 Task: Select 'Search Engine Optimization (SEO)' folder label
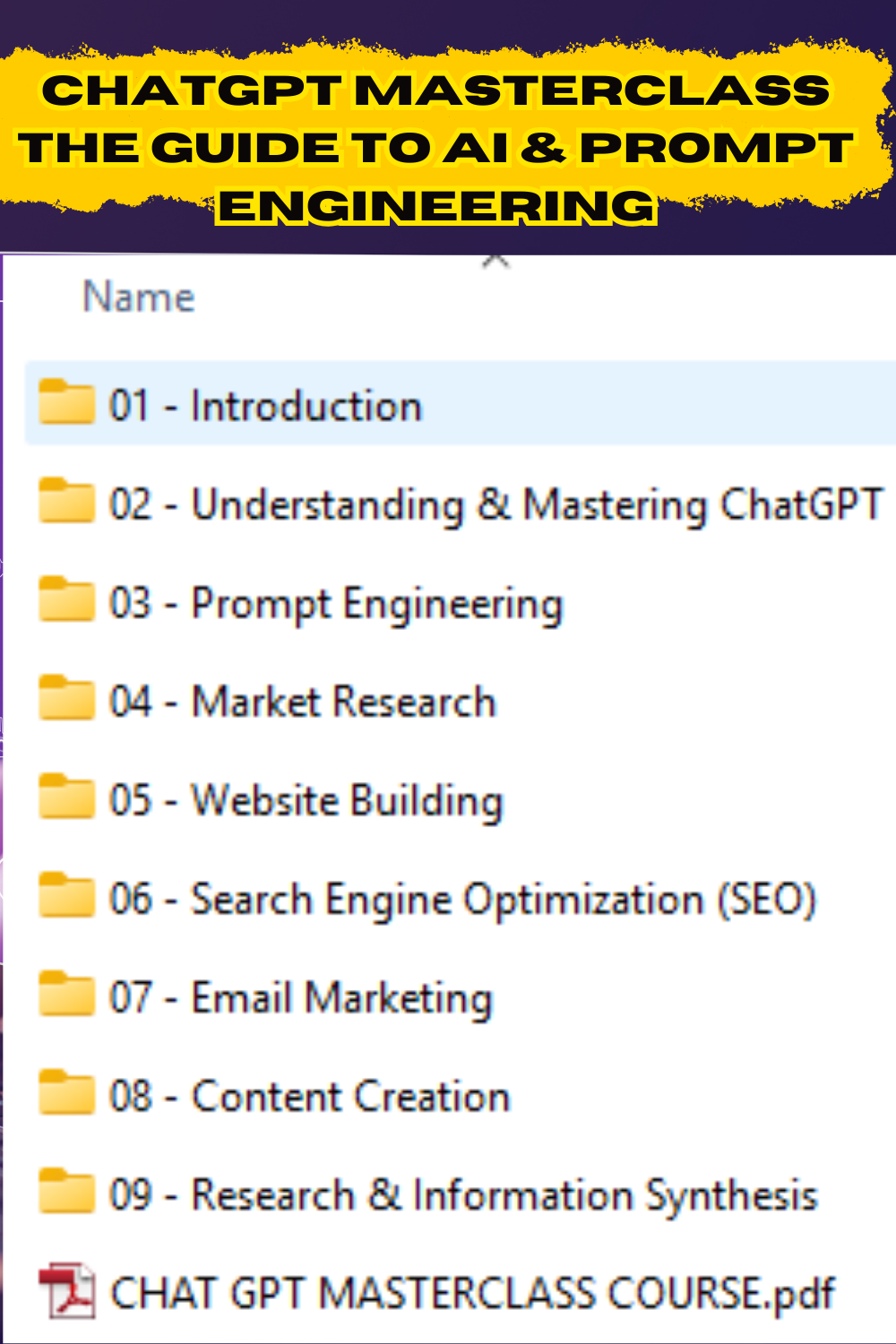point(504,900)
